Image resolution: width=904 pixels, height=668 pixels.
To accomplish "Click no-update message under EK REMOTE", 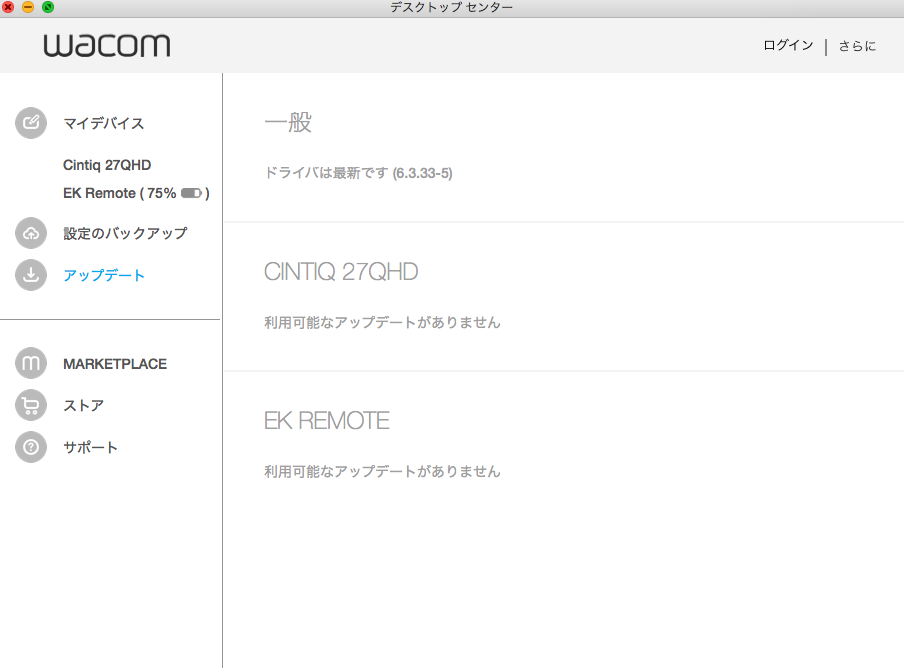I will pos(382,471).
